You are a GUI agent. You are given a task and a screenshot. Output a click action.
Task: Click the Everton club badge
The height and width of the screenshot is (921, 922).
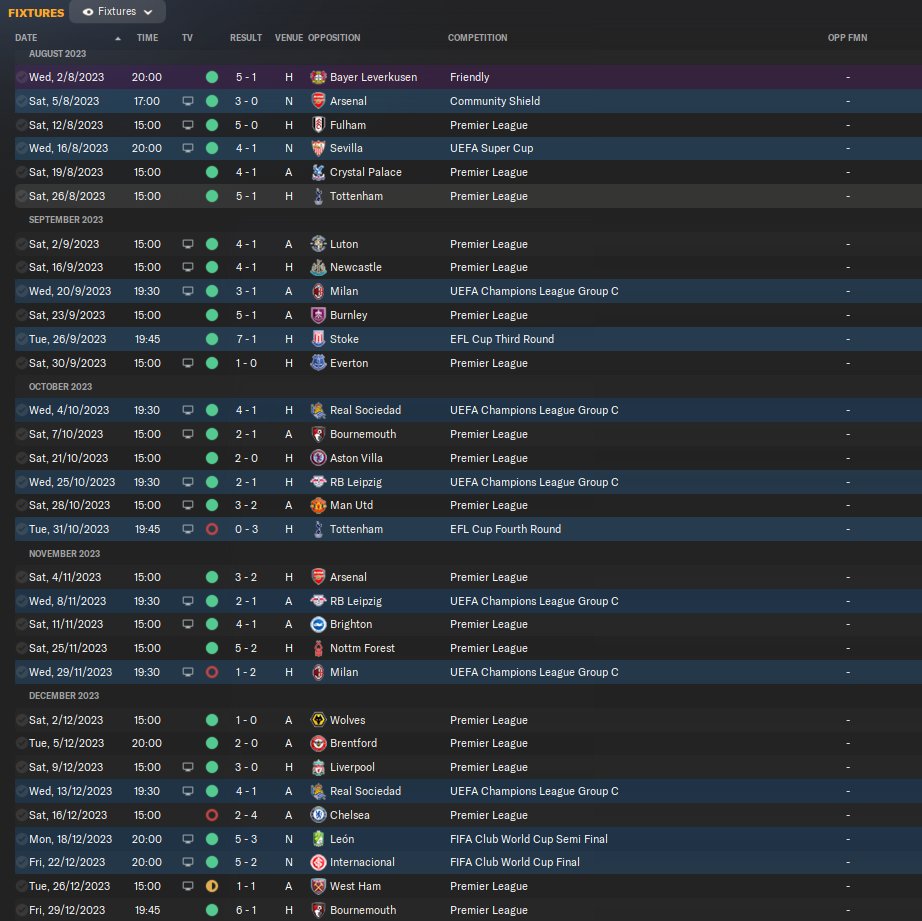pyautogui.click(x=318, y=363)
